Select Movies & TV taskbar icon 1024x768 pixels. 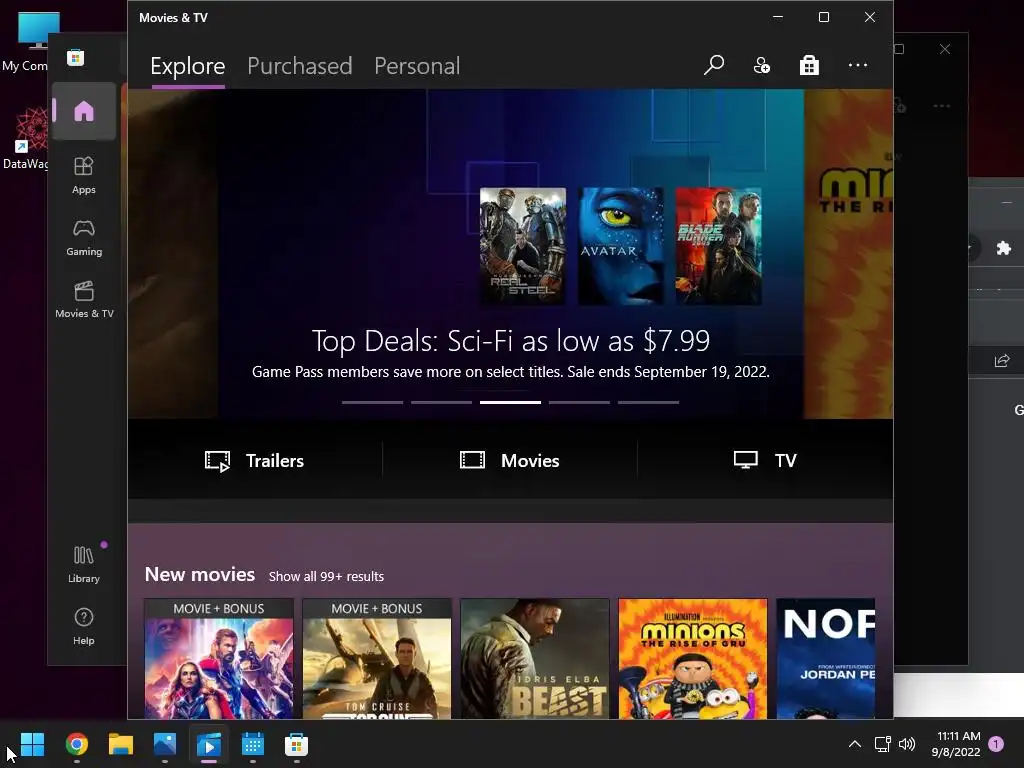209,744
